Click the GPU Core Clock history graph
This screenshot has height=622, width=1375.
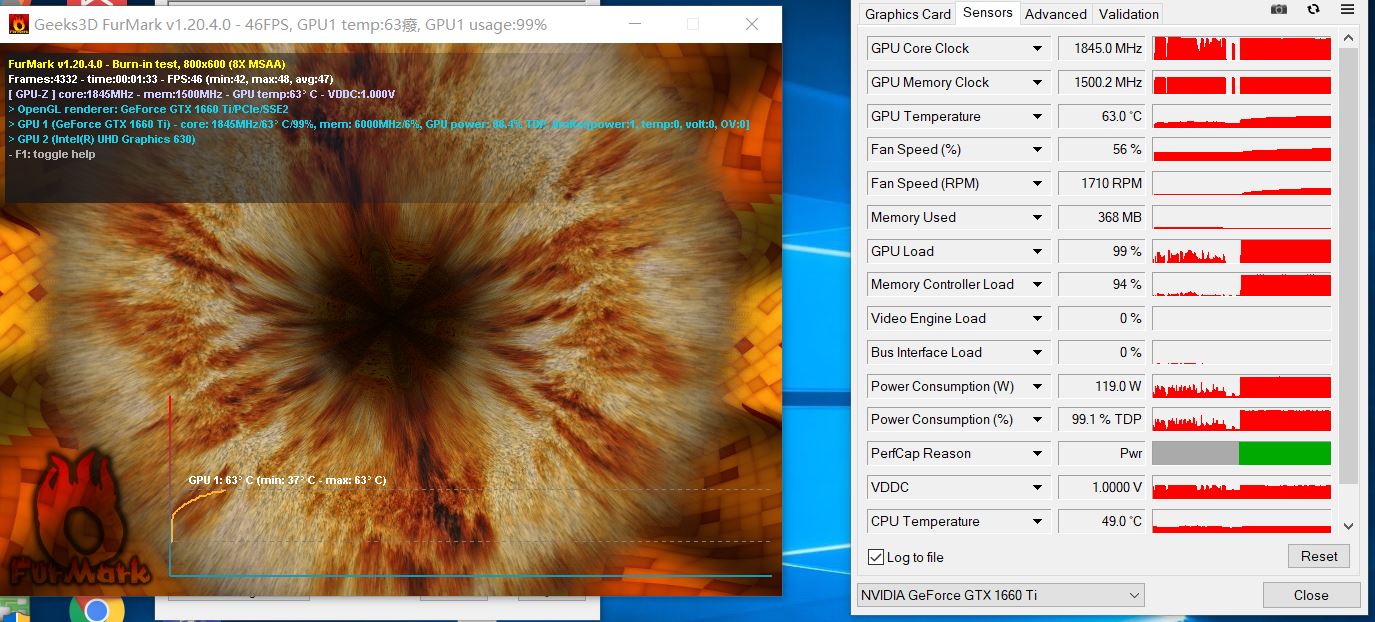click(1242, 48)
